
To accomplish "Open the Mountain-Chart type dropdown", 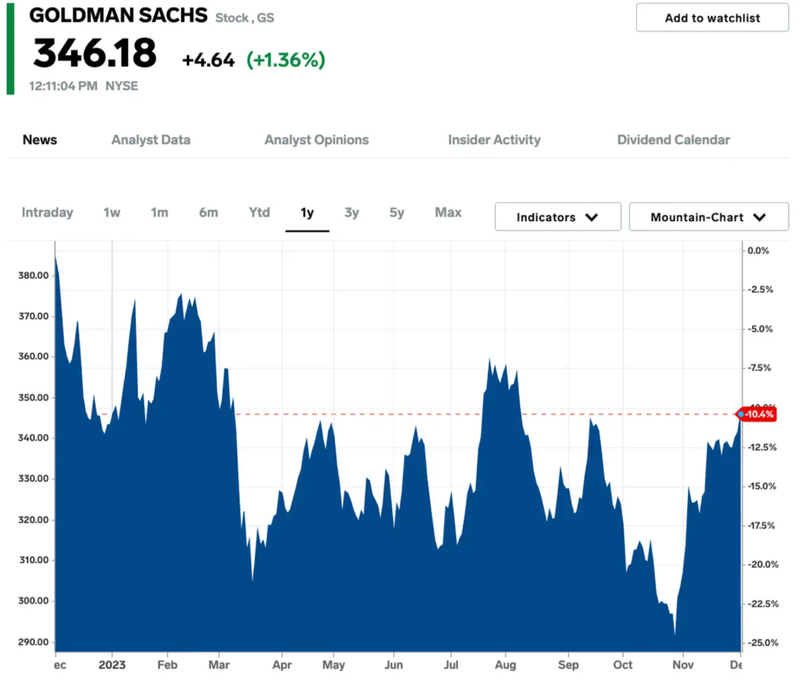I will (709, 217).
